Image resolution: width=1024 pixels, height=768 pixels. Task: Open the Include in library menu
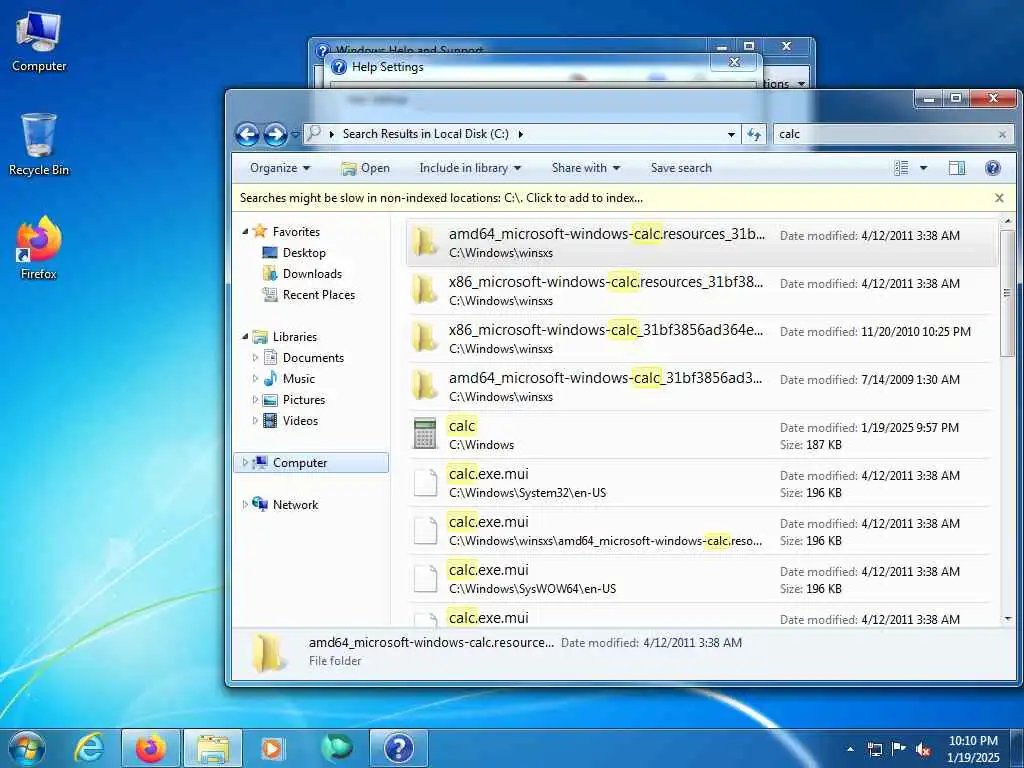470,168
